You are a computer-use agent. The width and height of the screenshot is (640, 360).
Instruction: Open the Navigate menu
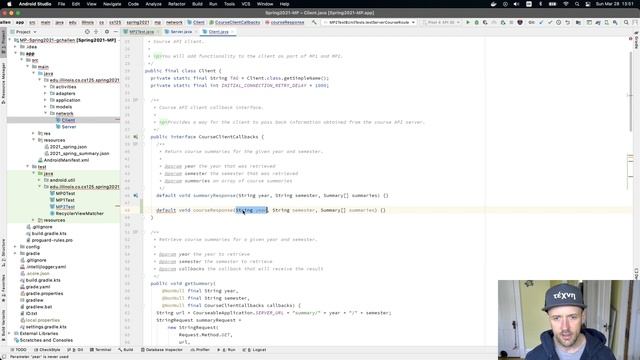coord(112,4)
